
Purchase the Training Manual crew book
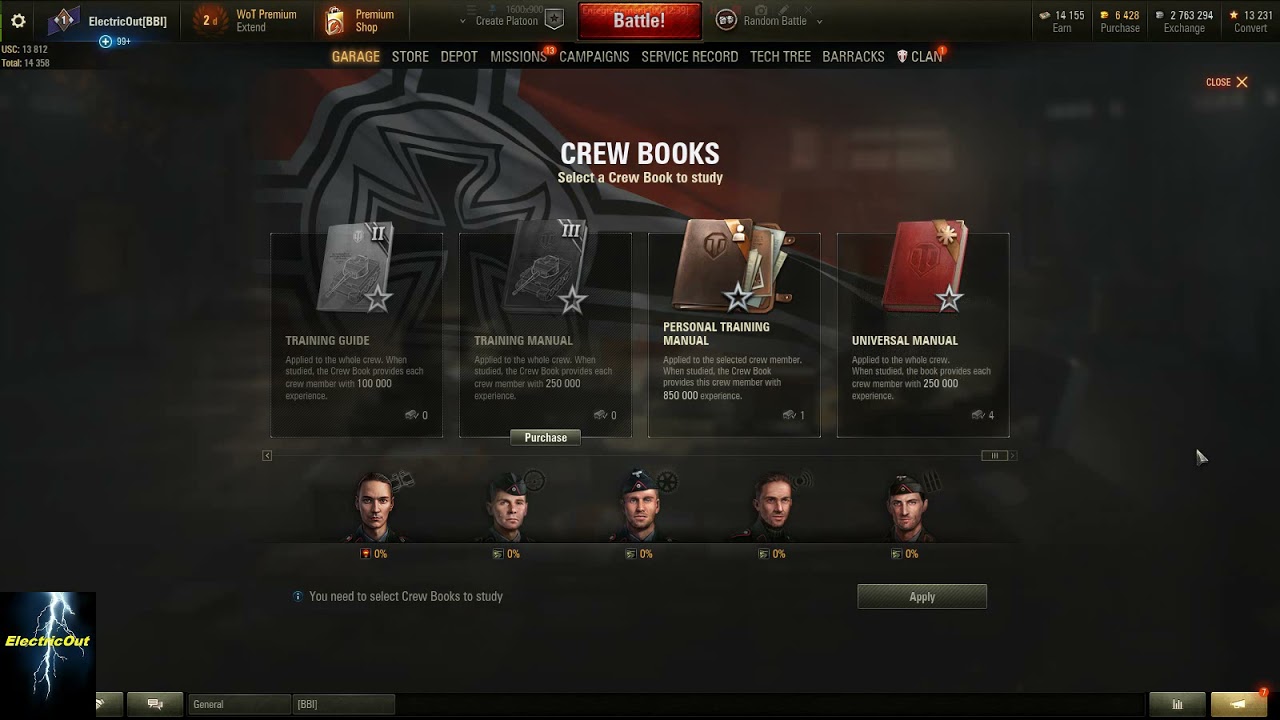coord(546,438)
